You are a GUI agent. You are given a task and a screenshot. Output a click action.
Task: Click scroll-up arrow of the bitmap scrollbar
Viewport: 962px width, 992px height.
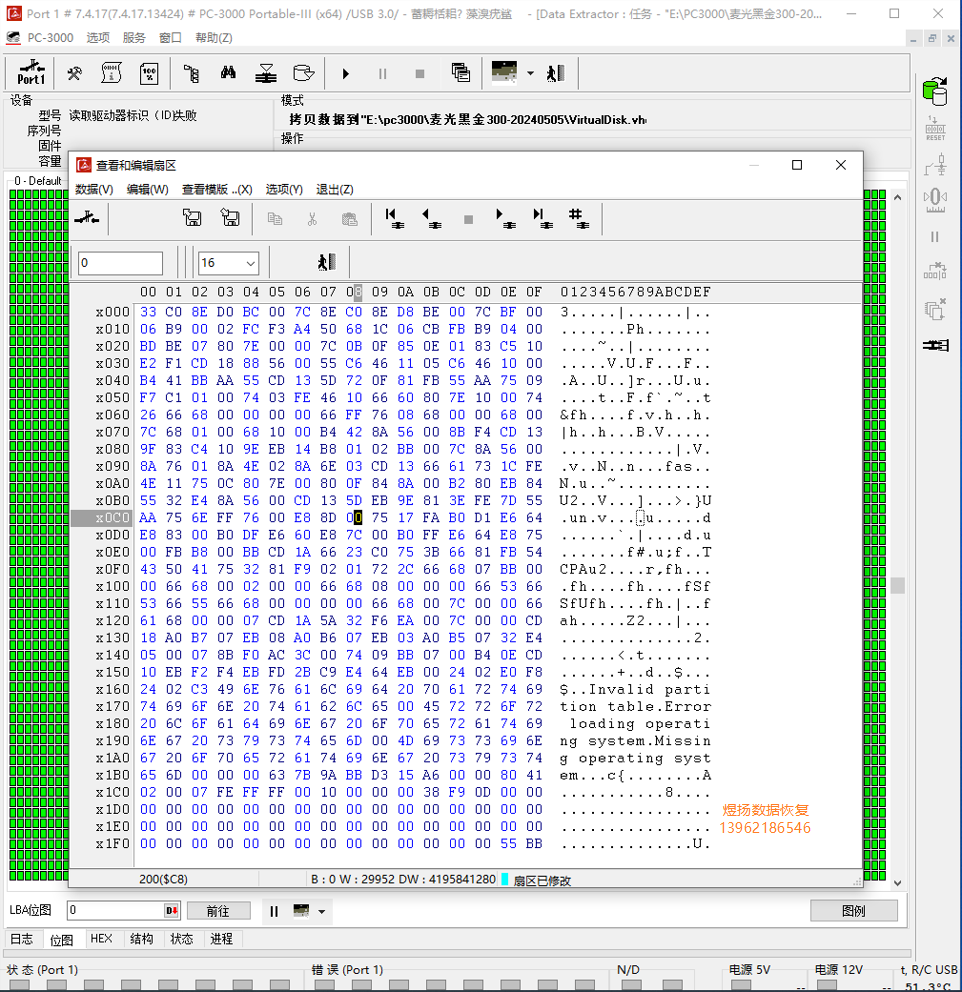point(897,197)
